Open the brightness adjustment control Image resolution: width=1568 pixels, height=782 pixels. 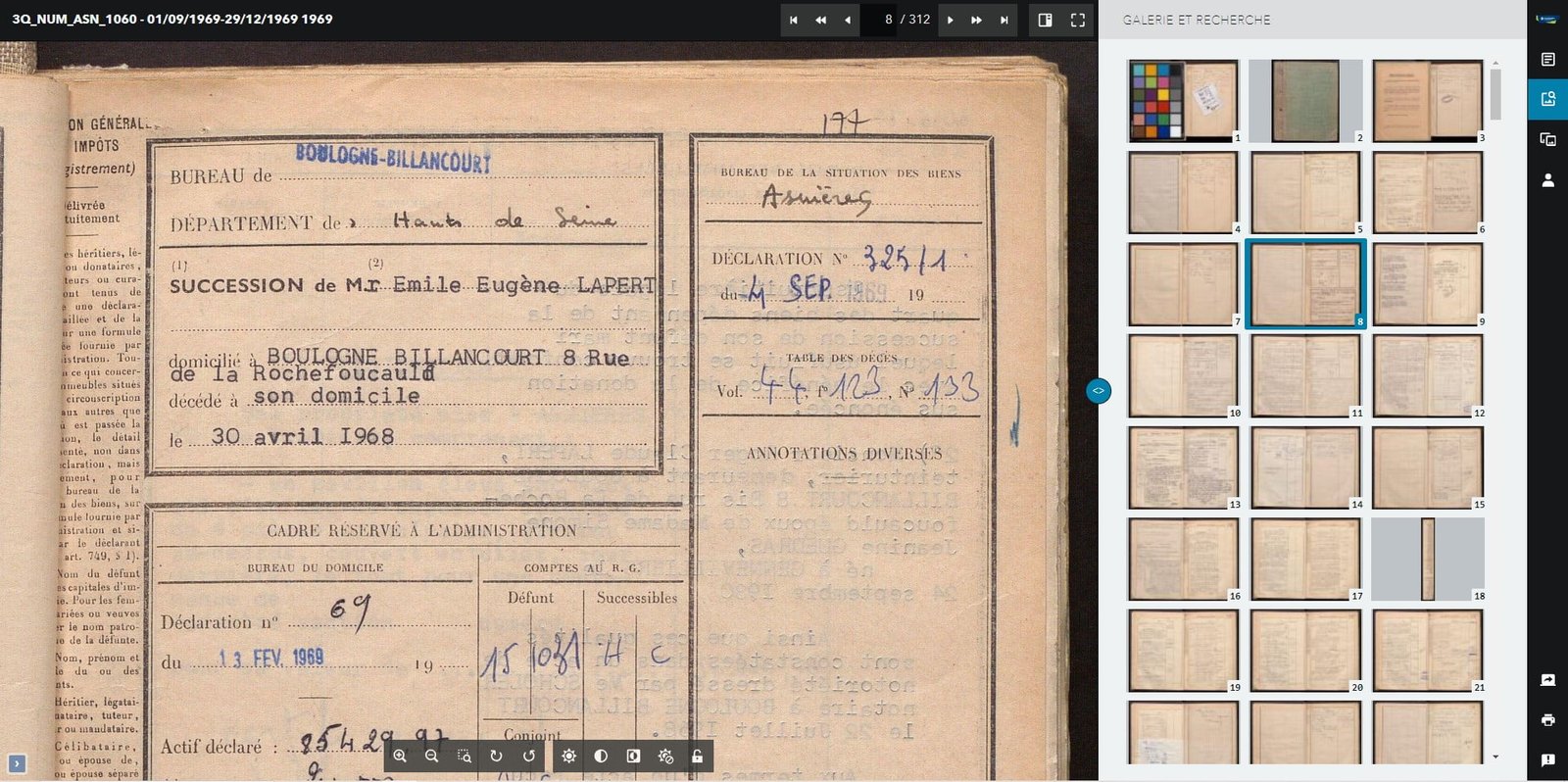pos(568,756)
